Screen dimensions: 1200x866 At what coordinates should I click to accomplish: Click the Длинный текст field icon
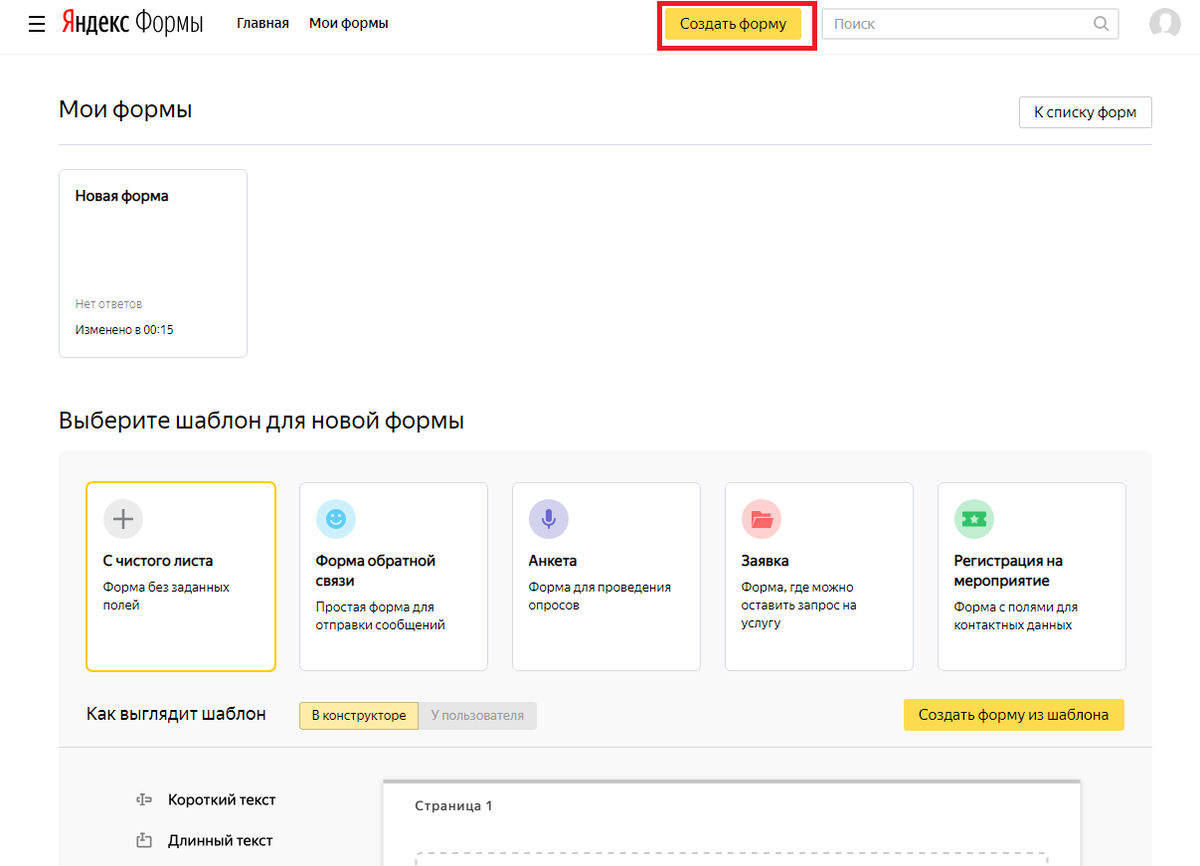coord(144,840)
